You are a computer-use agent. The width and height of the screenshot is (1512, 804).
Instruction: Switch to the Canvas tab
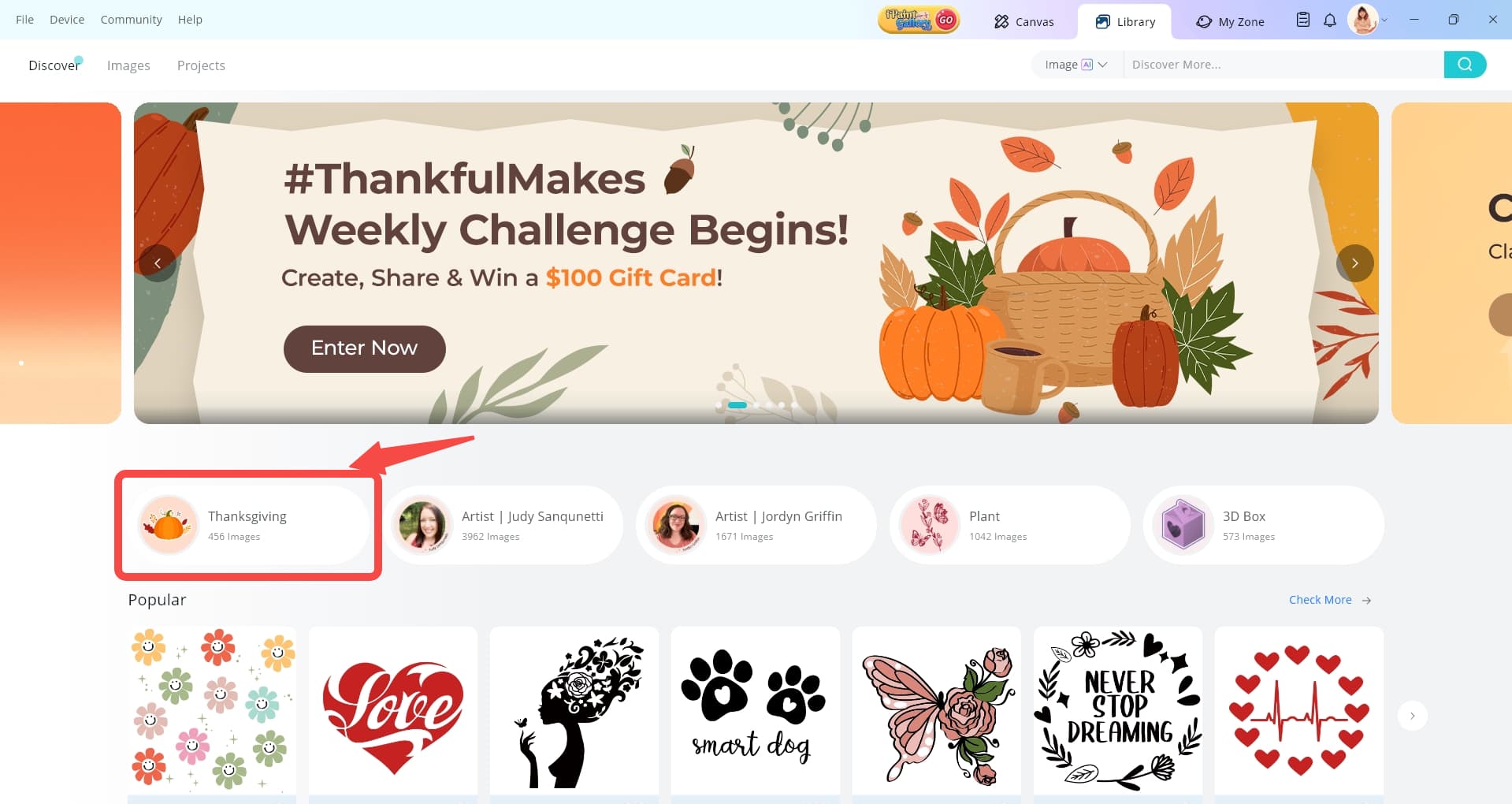coord(1023,21)
